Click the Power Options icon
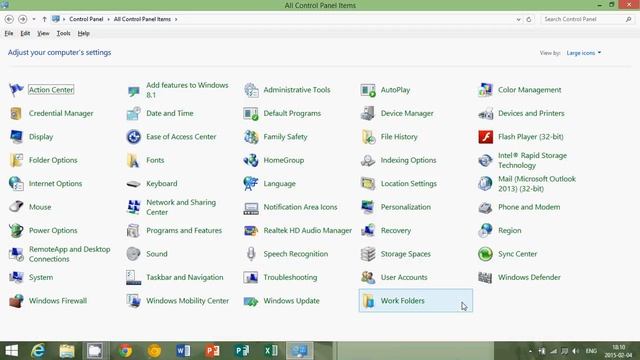 tap(16, 230)
